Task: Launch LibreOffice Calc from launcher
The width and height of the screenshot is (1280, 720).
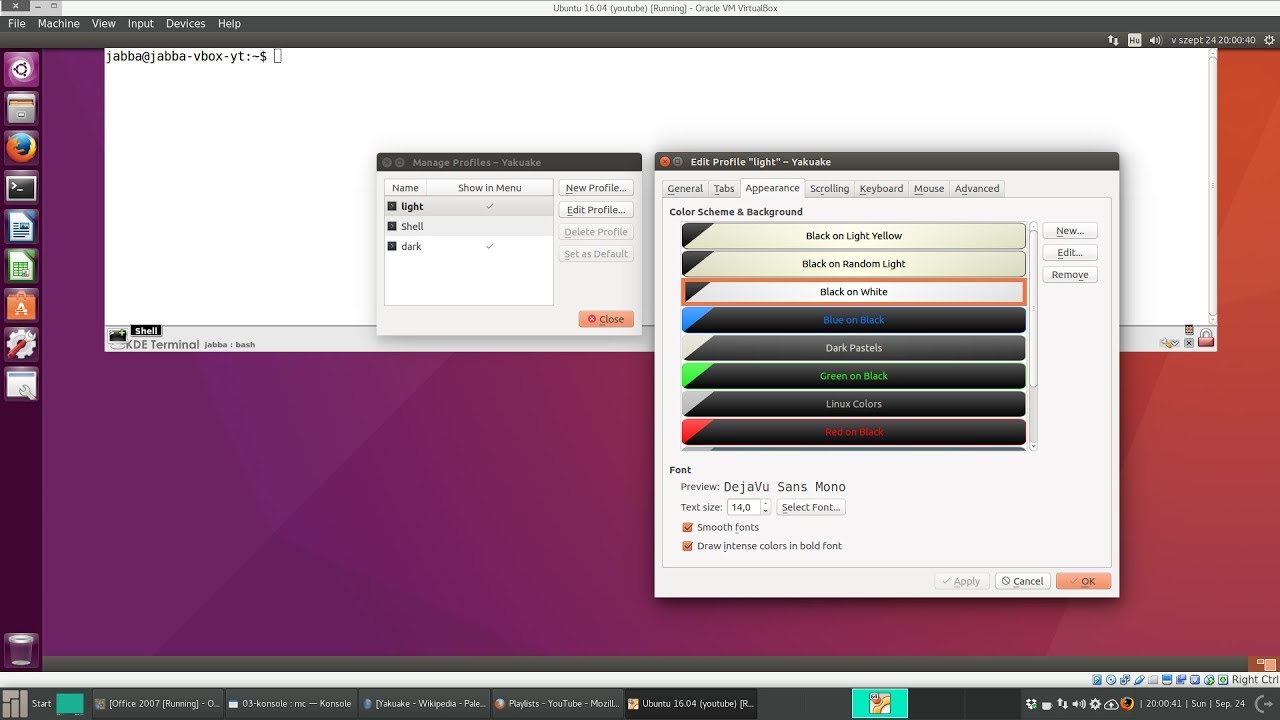Action: click(21, 266)
